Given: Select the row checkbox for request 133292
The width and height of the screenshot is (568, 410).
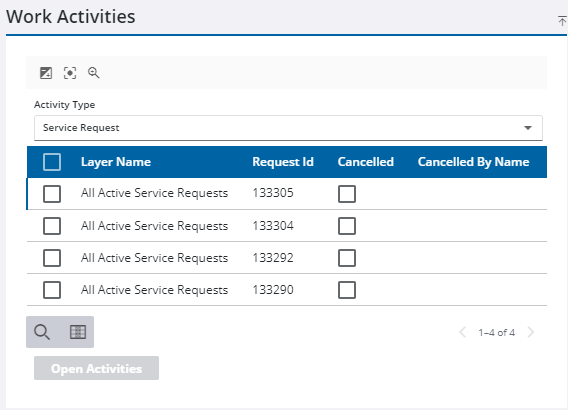Looking at the screenshot, I should pyautogui.click(x=52, y=258).
